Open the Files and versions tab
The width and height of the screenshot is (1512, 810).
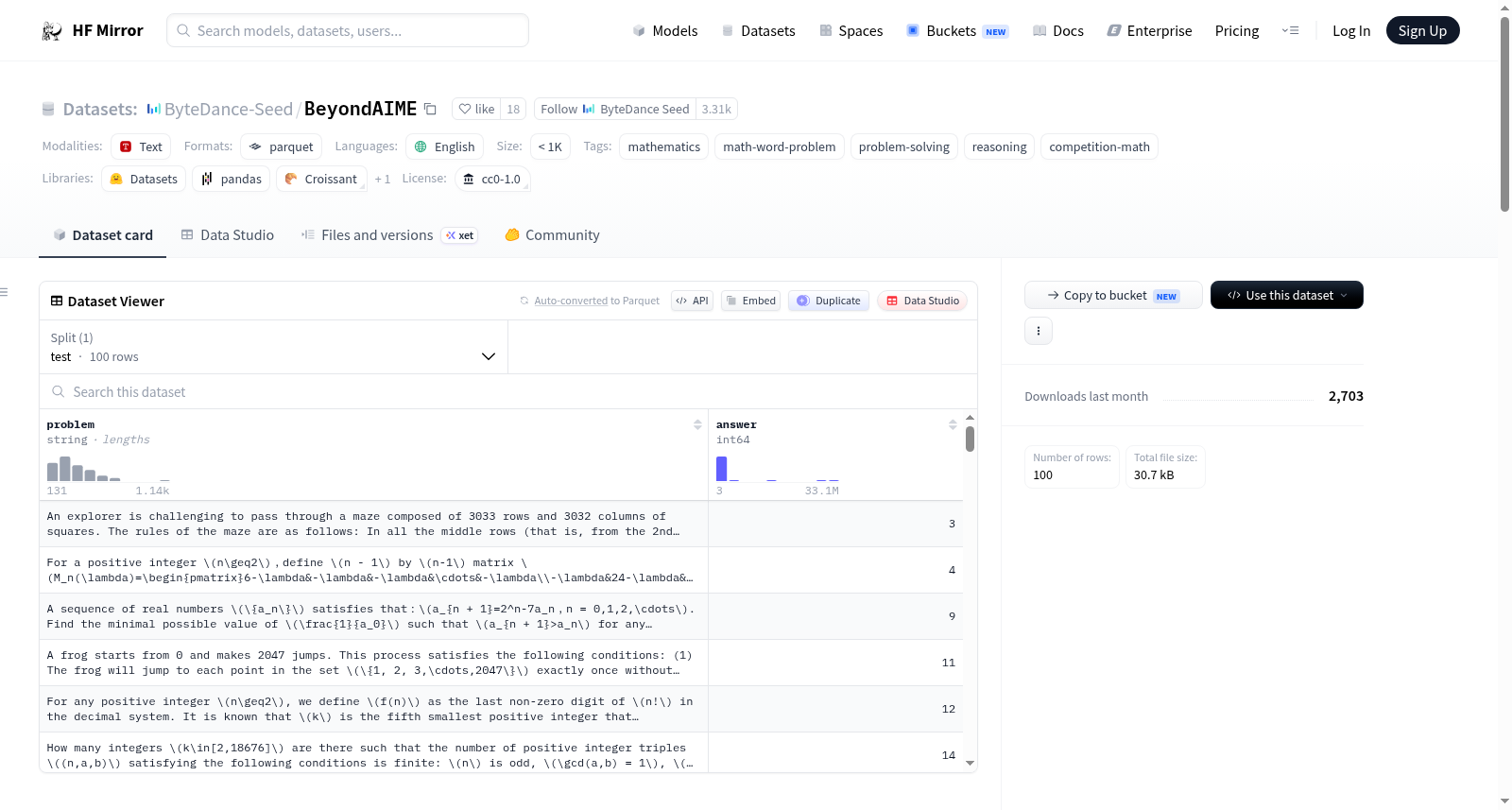pyautogui.click(x=389, y=235)
